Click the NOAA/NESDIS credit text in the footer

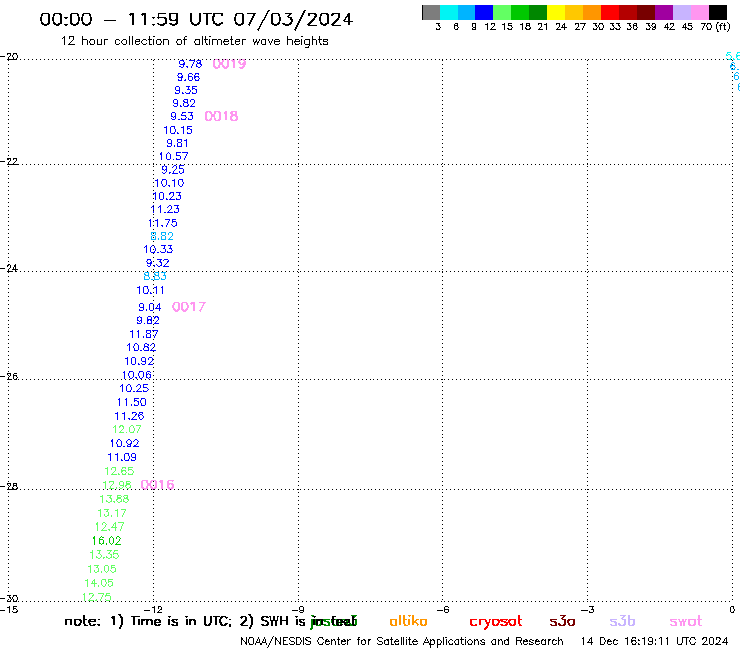click(x=402, y=641)
